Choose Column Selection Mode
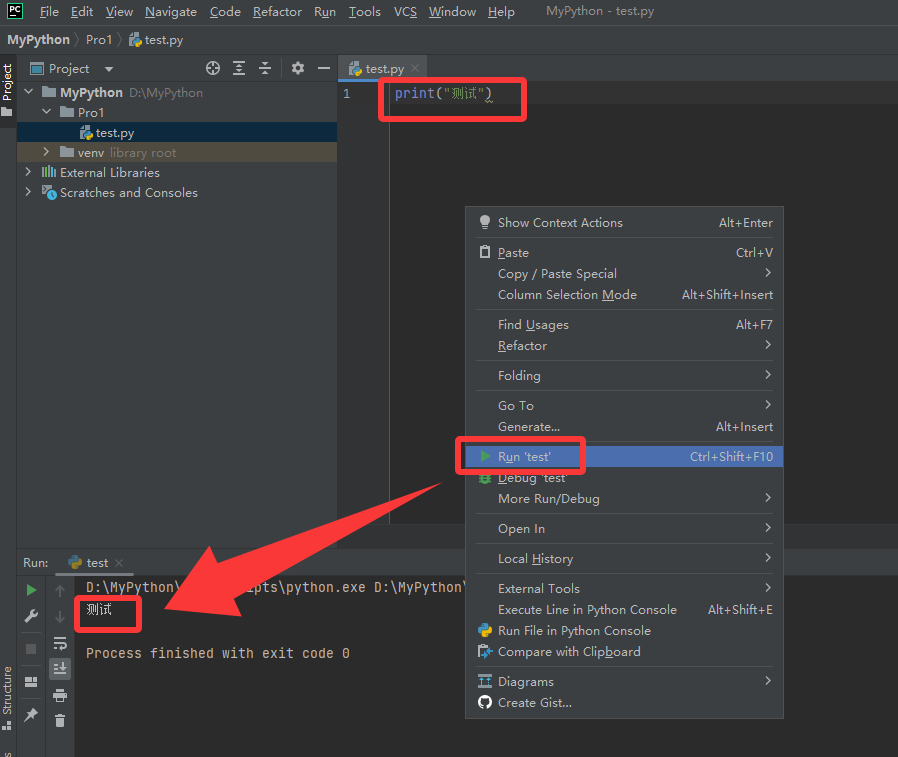The height and width of the screenshot is (757, 898). (624, 295)
